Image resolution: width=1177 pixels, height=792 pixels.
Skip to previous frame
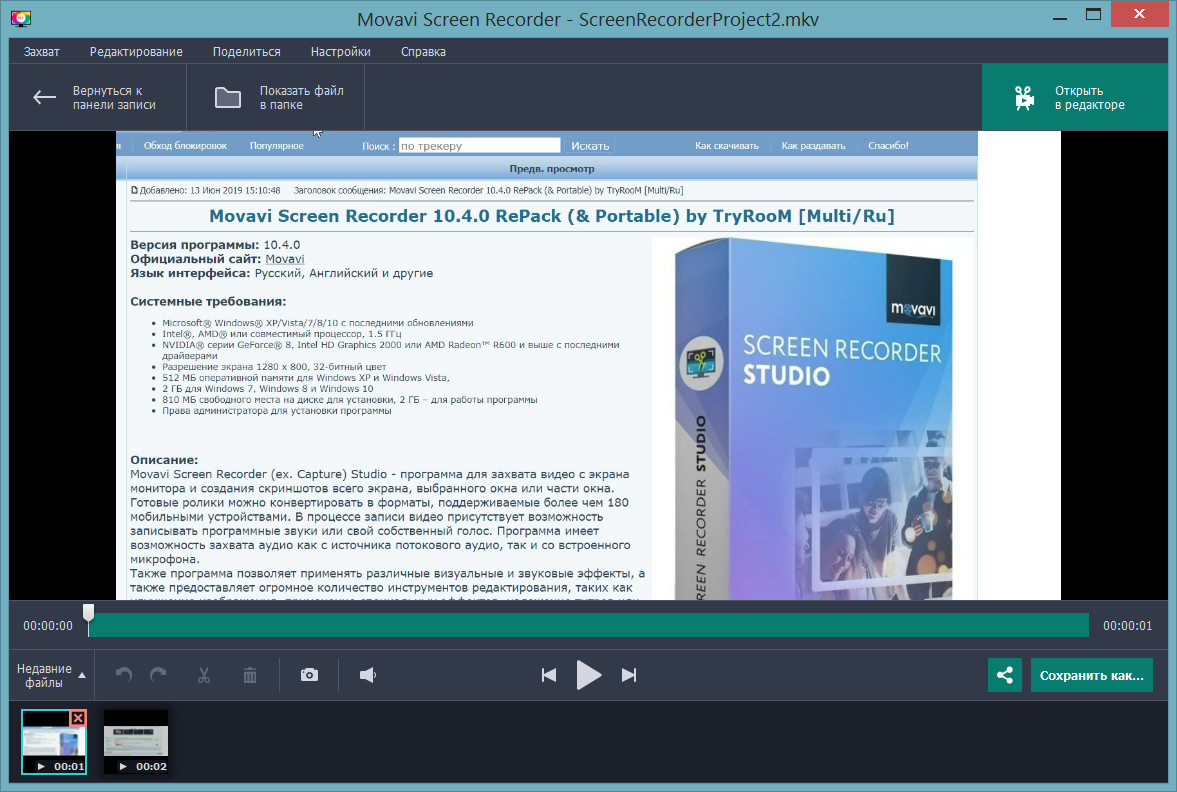[548, 675]
